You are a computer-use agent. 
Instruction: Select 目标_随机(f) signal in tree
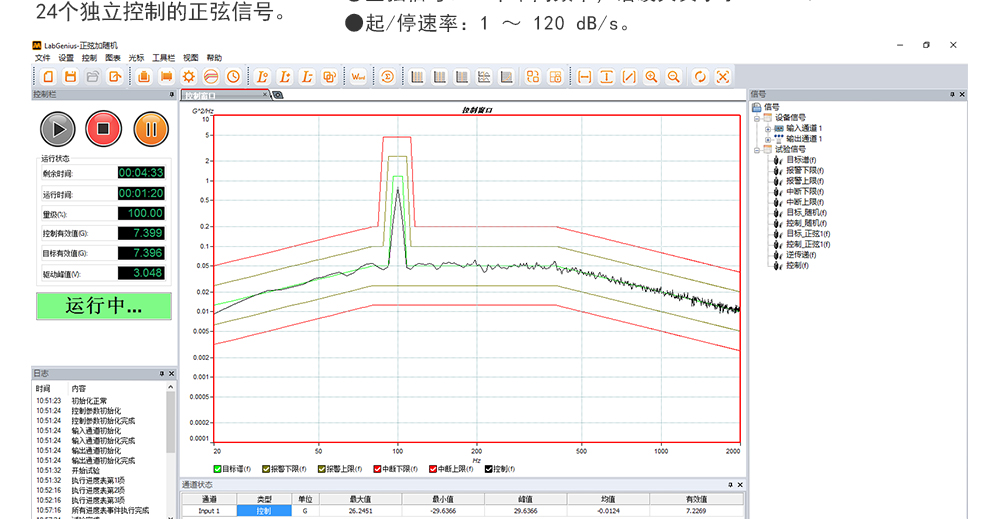click(807, 212)
